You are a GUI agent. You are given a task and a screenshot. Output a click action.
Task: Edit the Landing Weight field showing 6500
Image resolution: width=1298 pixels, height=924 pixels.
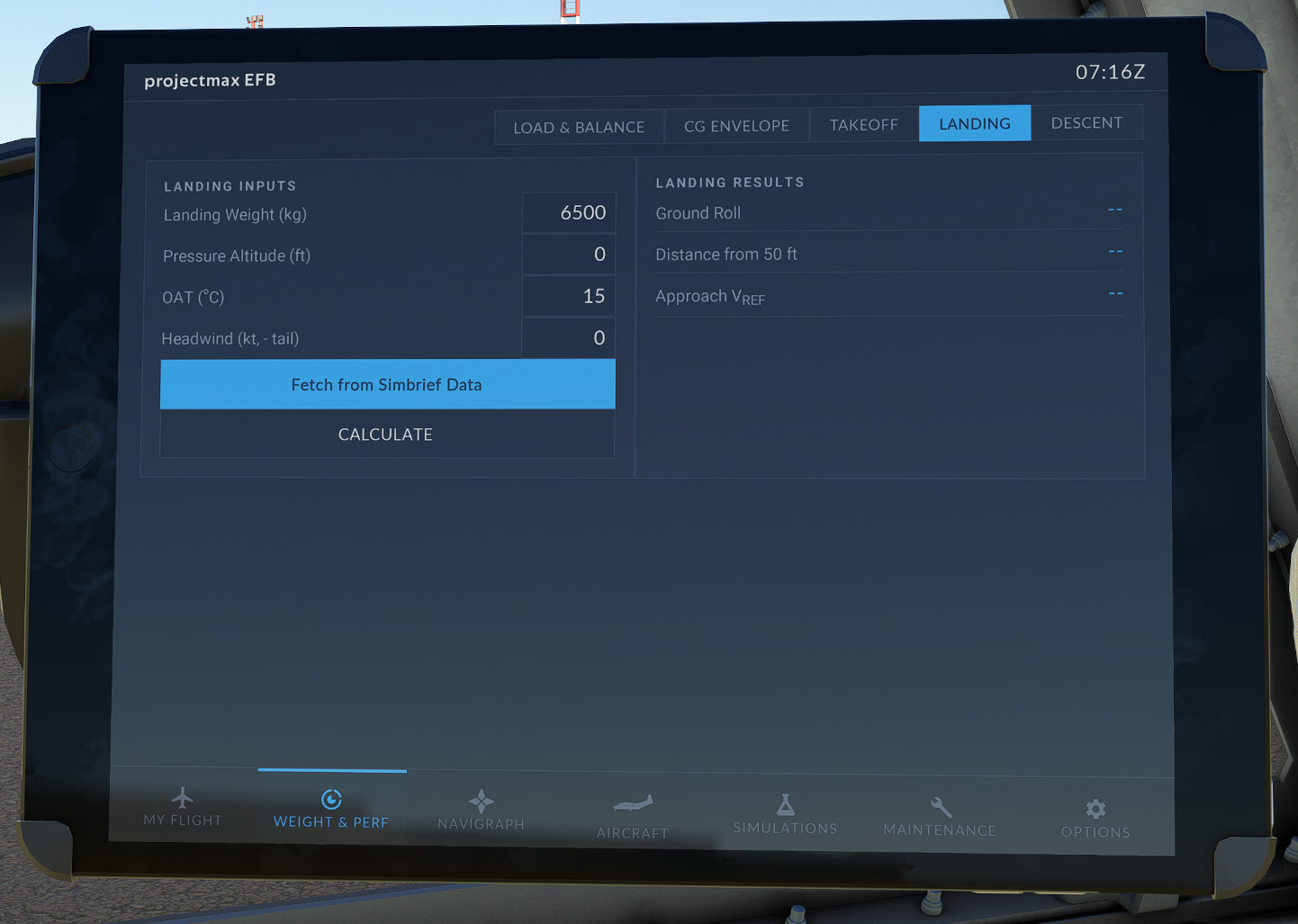pos(569,213)
